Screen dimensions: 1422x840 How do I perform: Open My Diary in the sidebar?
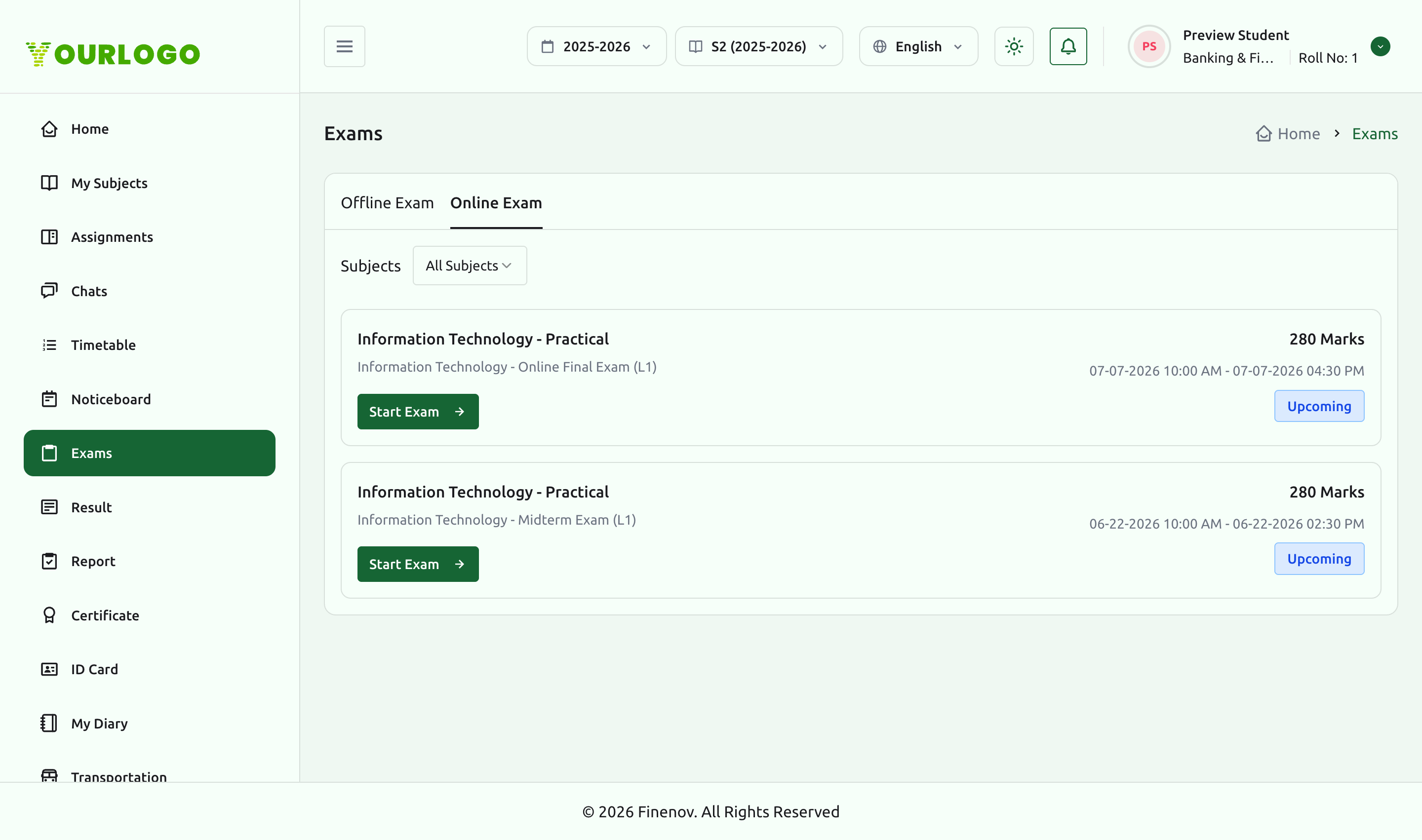[150, 724]
